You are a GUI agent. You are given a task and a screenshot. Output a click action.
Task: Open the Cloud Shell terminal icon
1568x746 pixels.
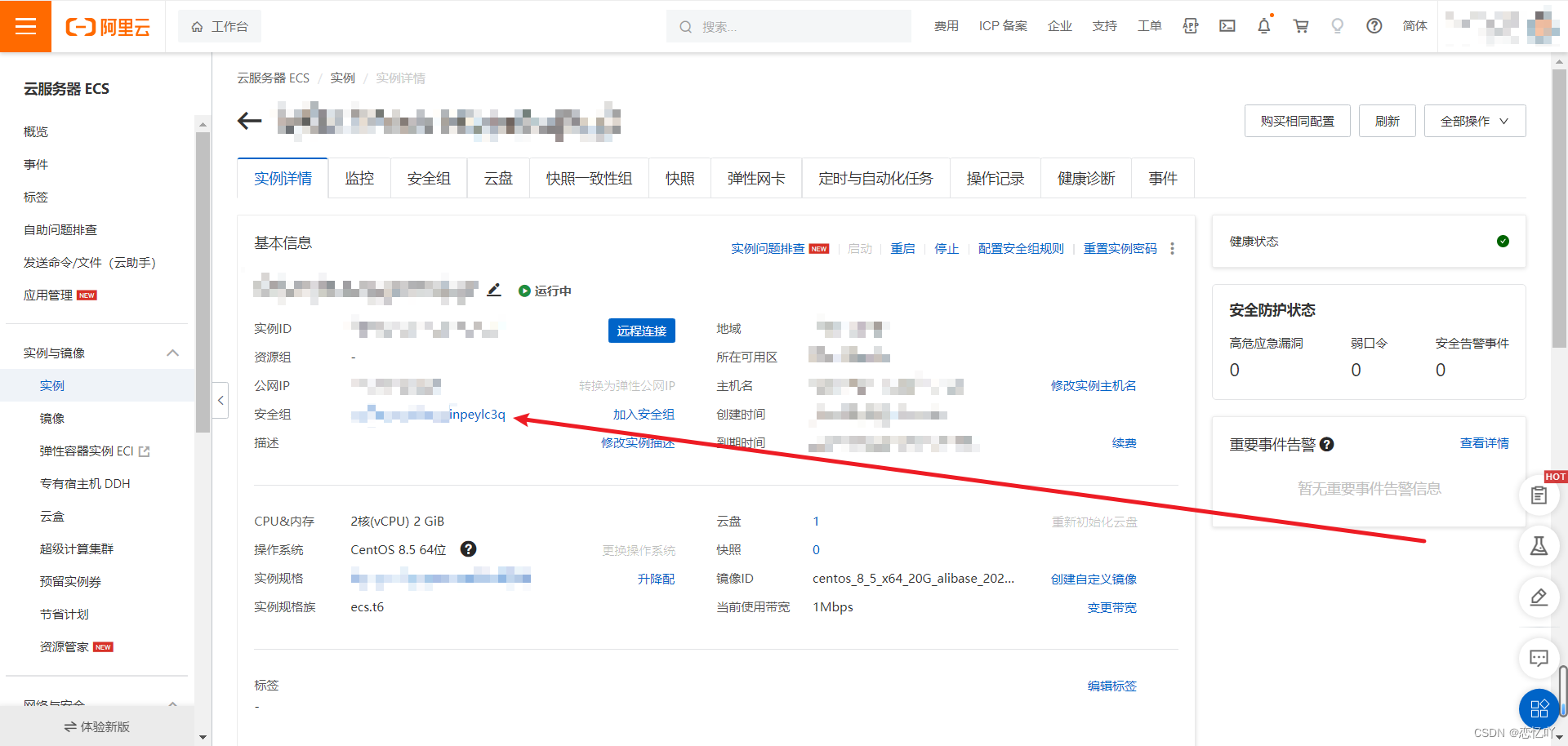click(1227, 26)
